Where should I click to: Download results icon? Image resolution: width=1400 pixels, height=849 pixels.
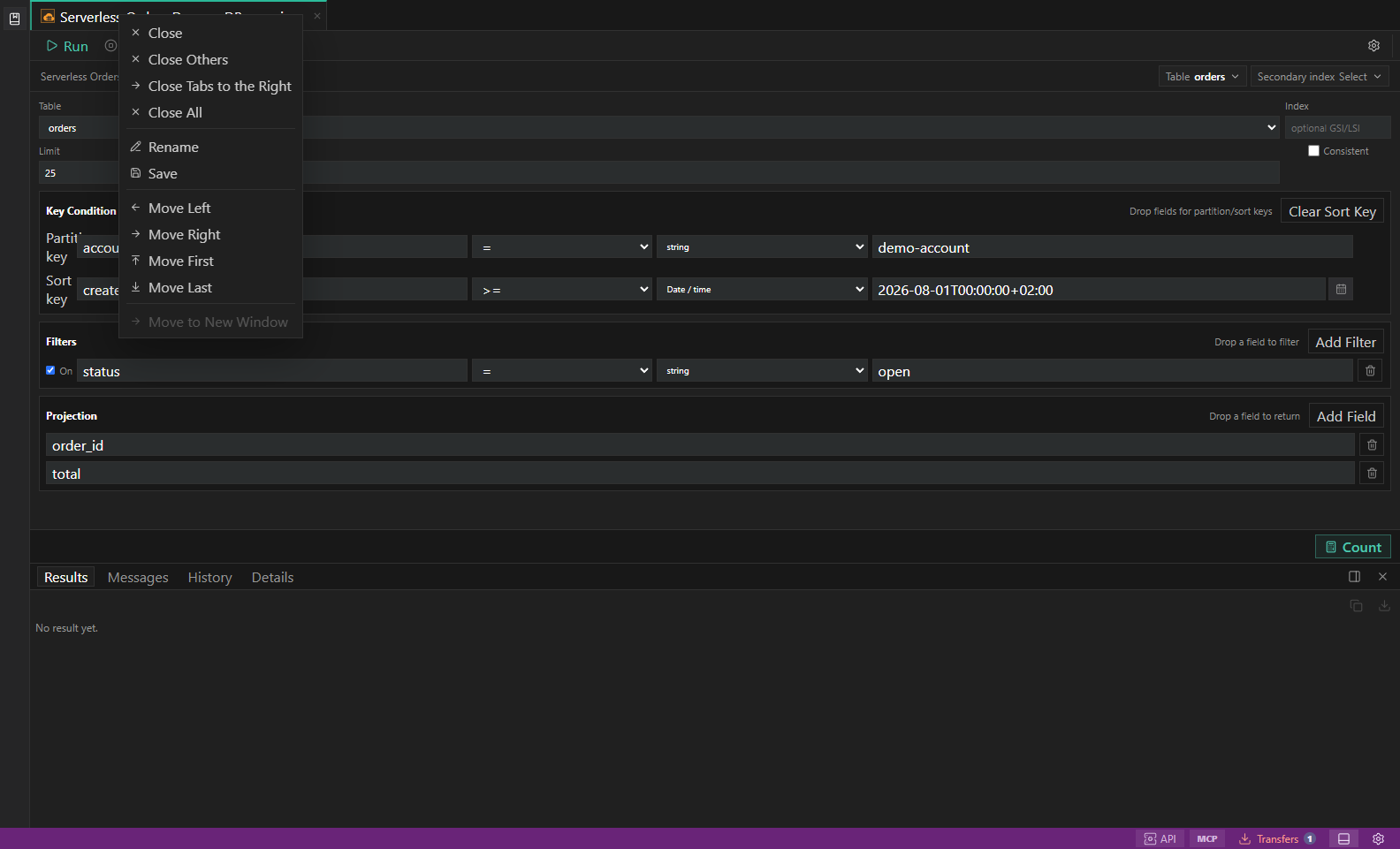pos(1384,606)
